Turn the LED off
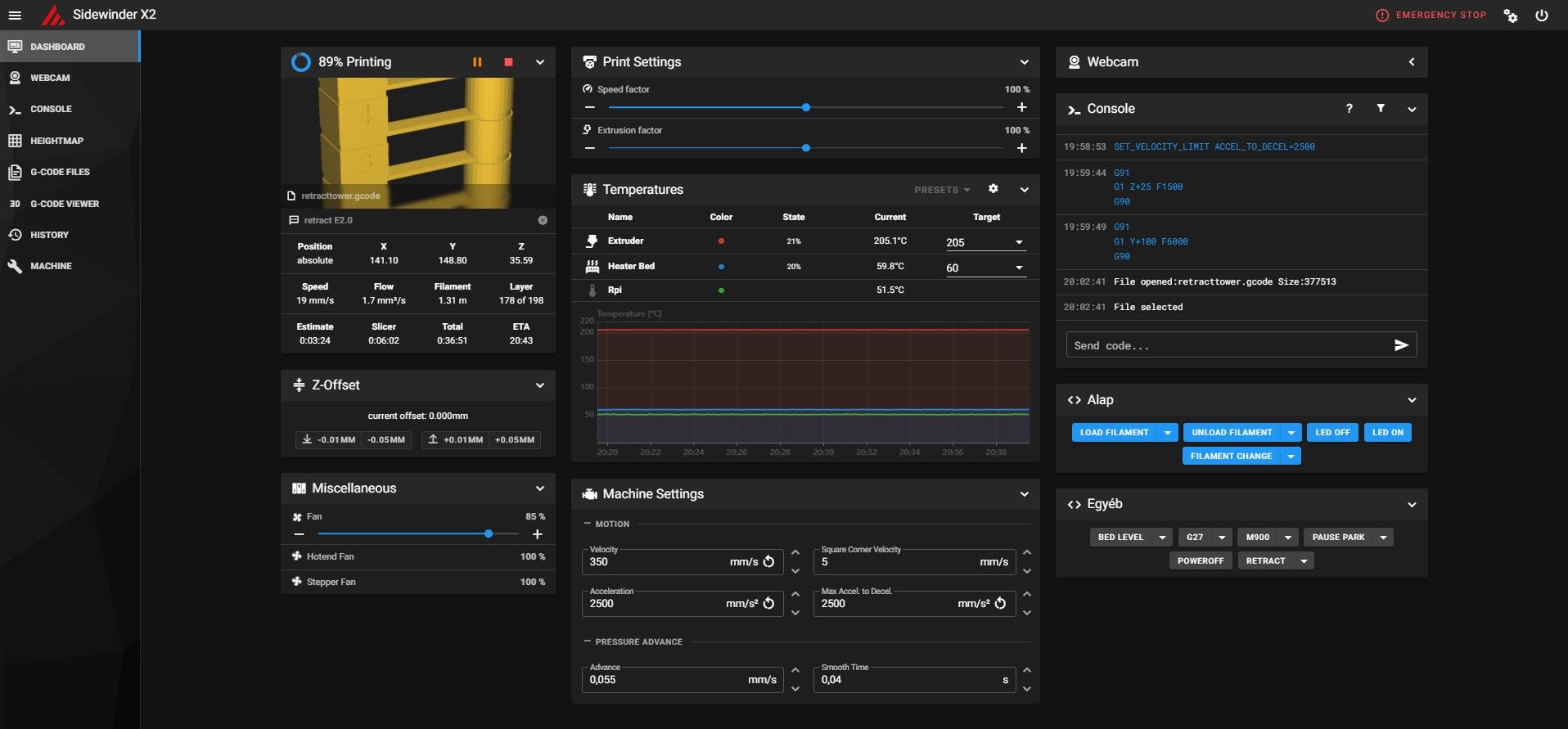 [x=1332, y=432]
